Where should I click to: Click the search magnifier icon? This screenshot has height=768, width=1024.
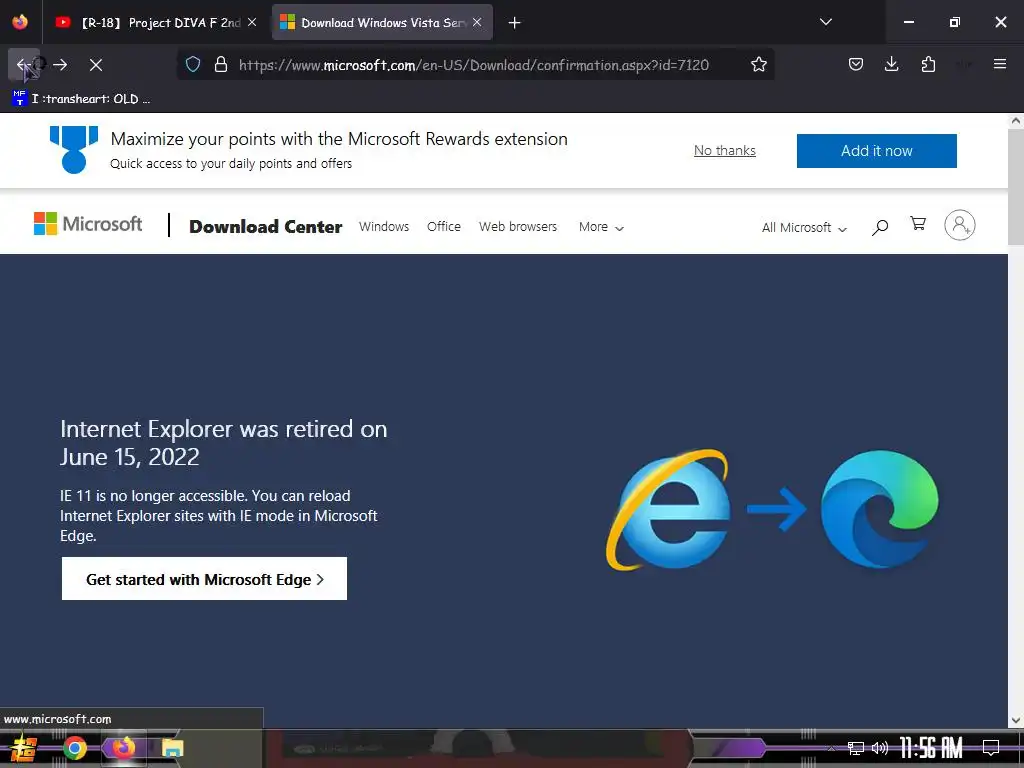click(x=880, y=227)
